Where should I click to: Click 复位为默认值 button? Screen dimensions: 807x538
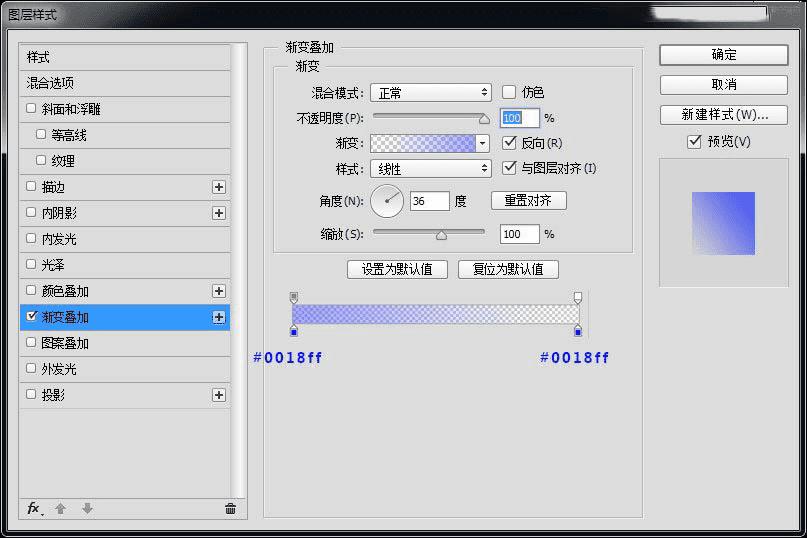pyautogui.click(x=508, y=269)
